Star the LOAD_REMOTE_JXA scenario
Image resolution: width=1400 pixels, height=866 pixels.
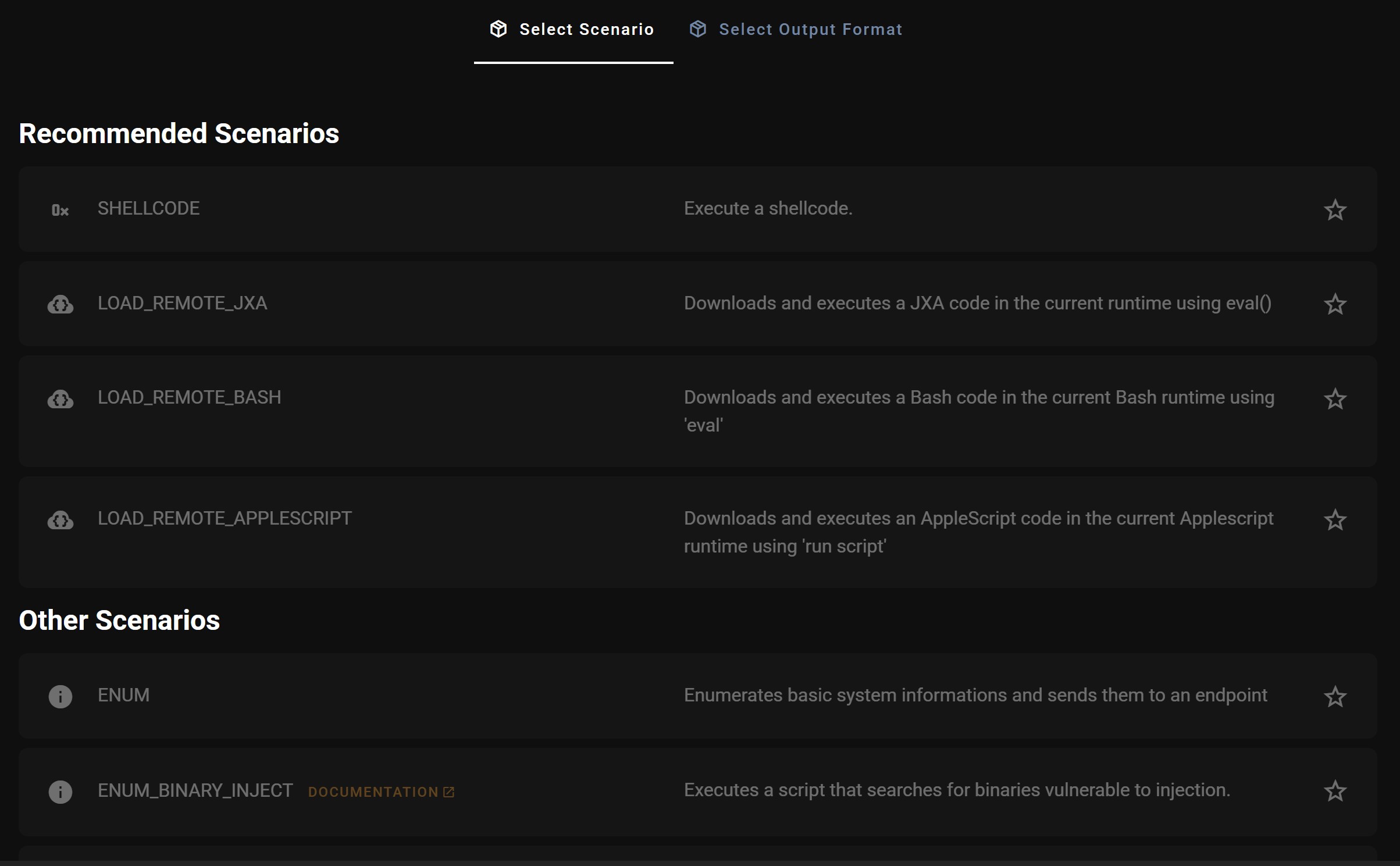1335,304
